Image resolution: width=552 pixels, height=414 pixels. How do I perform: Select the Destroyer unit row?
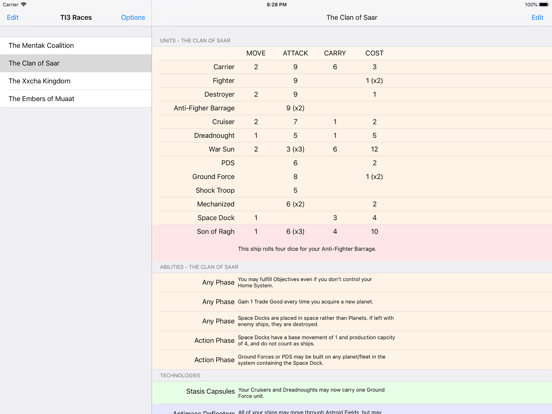click(x=352, y=94)
